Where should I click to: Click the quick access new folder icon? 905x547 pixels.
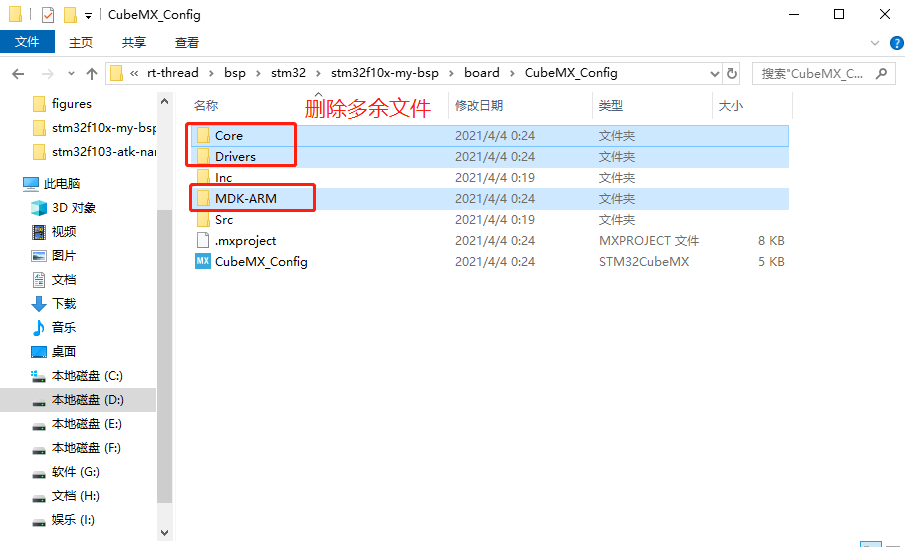(x=70, y=14)
